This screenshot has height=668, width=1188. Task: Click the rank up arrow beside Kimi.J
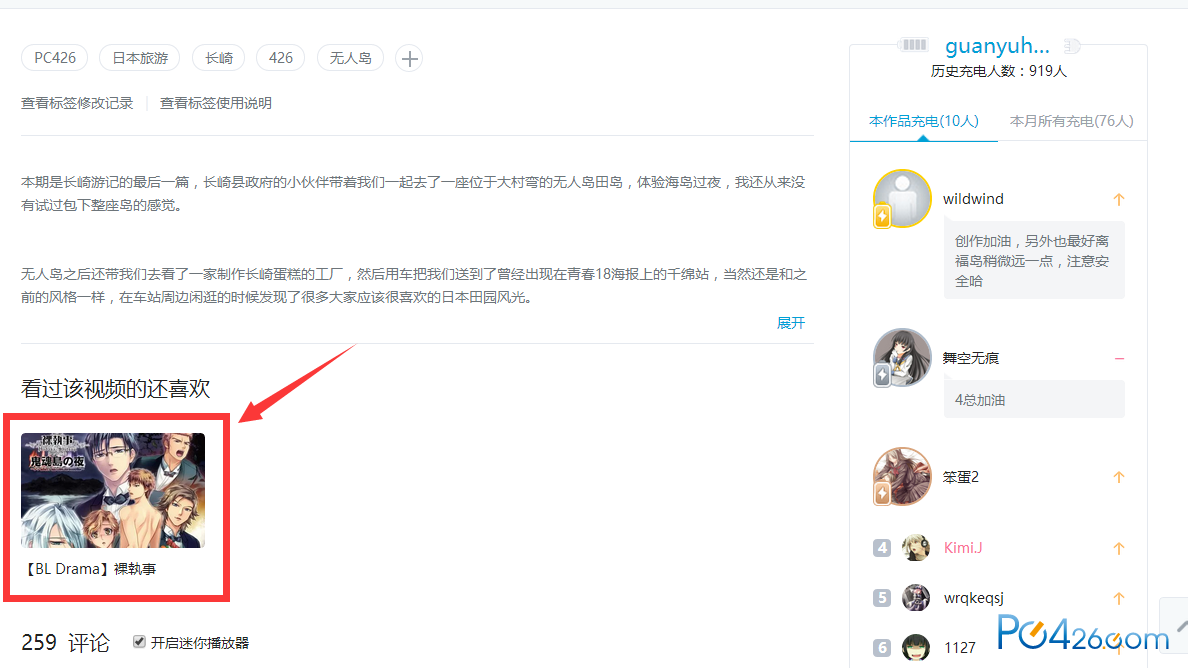point(1119,548)
